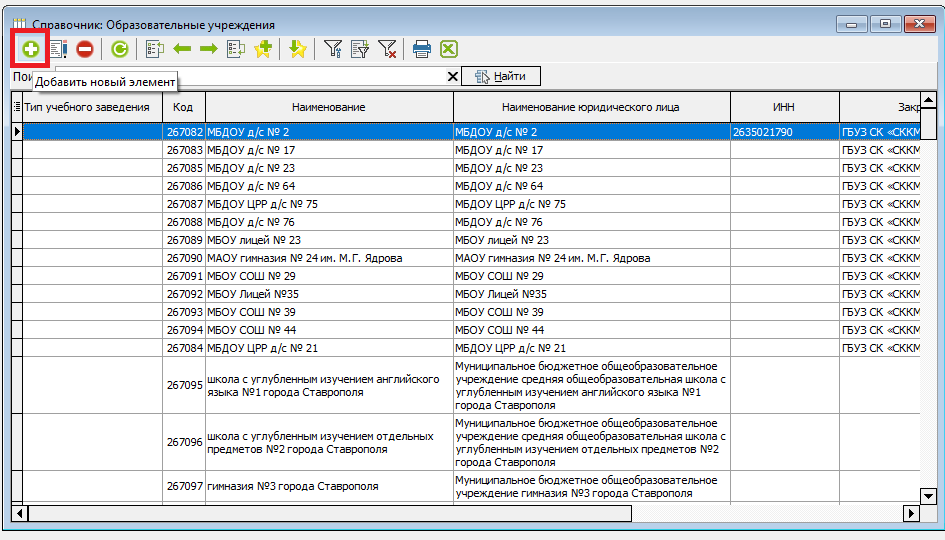
Task: Go back with the green left arrow
Action: point(182,49)
